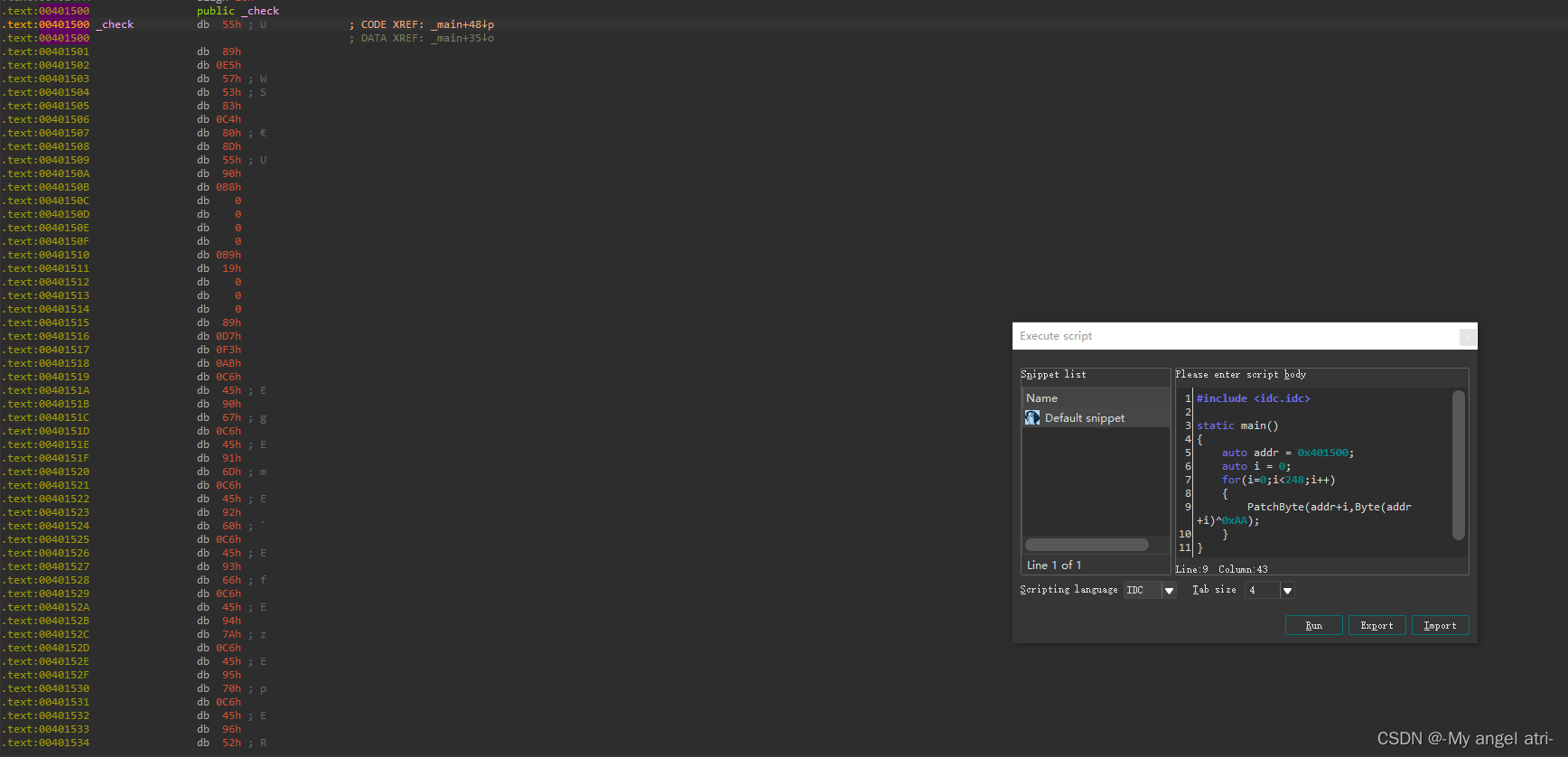Click the 'public _check' declaration text
The image size is (1568, 757).
pyautogui.click(x=238, y=11)
